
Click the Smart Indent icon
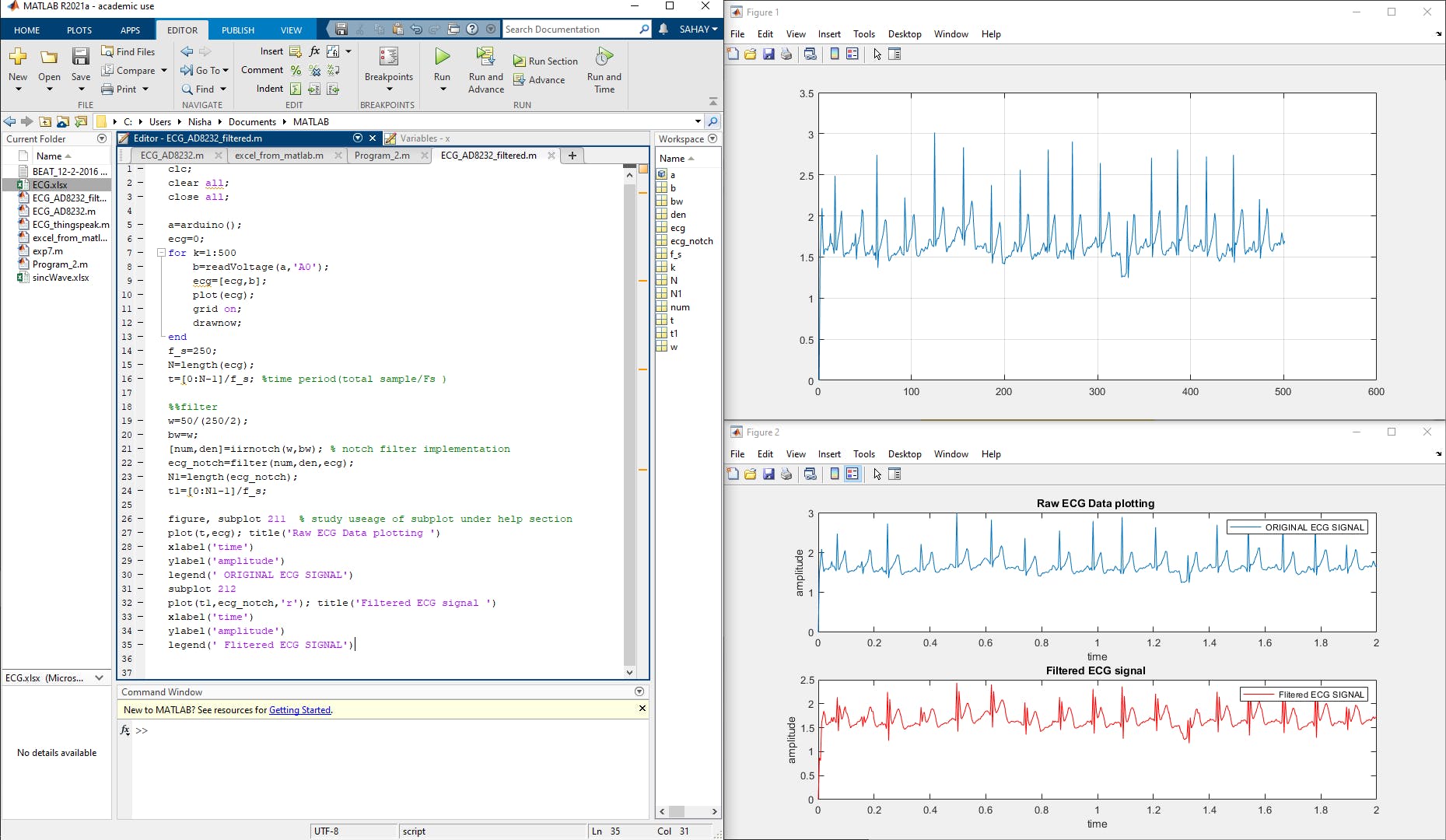pos(296,89)
